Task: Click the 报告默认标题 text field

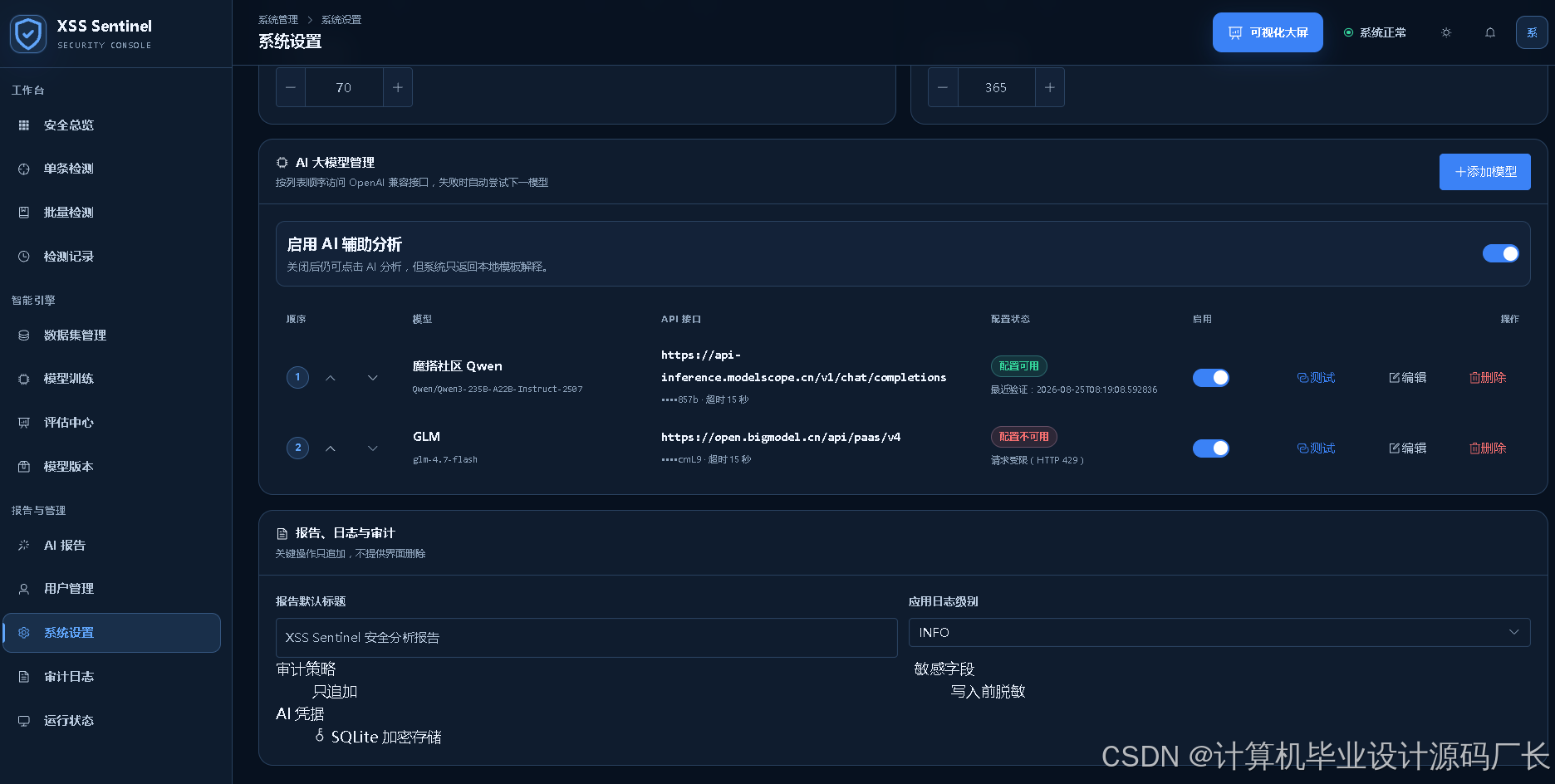Action: pos(586,638)
